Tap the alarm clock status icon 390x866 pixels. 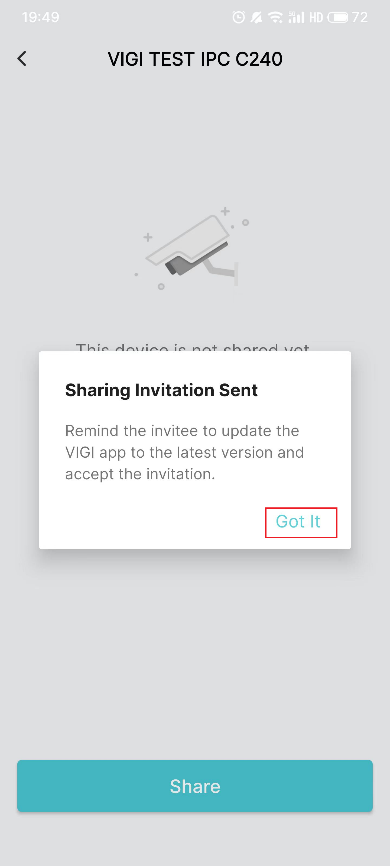pos(239,18)
